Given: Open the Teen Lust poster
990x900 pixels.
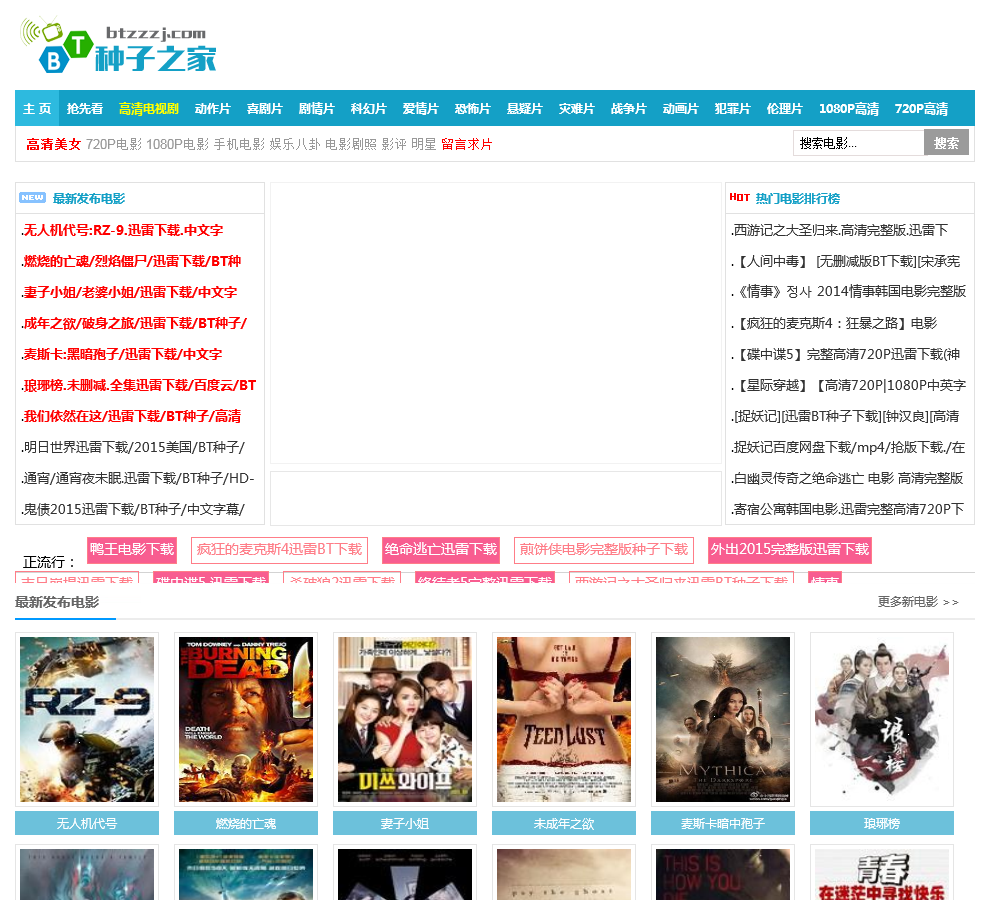Looking at the screenshot, I should tap(564, 719).
